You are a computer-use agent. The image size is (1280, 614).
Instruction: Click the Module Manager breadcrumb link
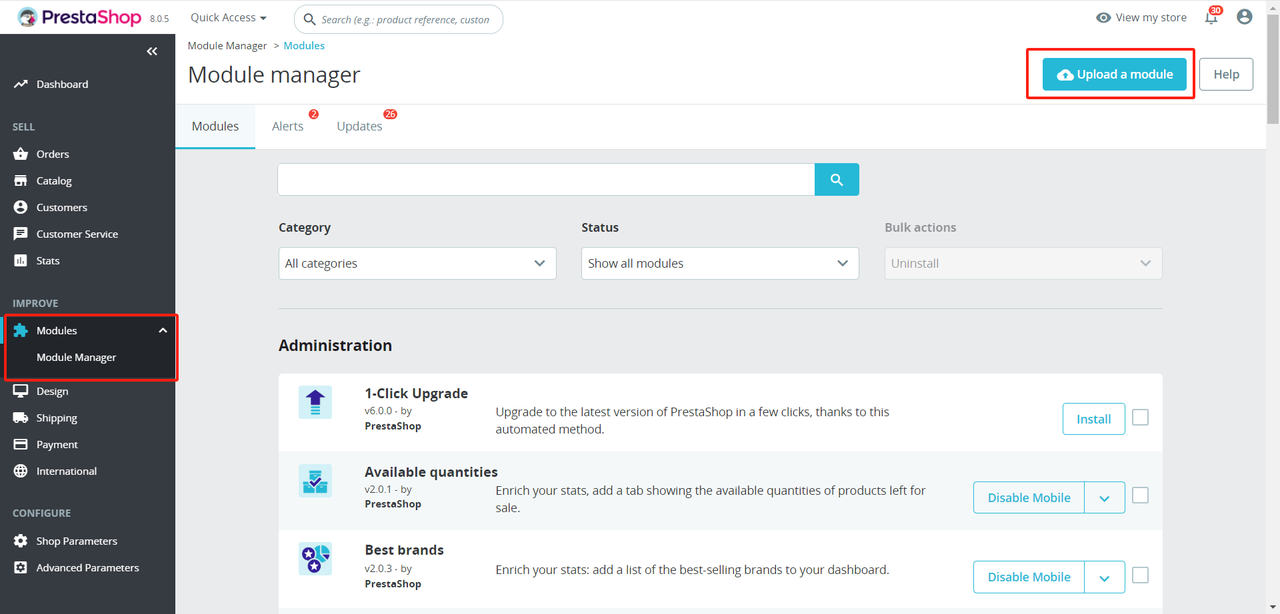tap(227, 46)
